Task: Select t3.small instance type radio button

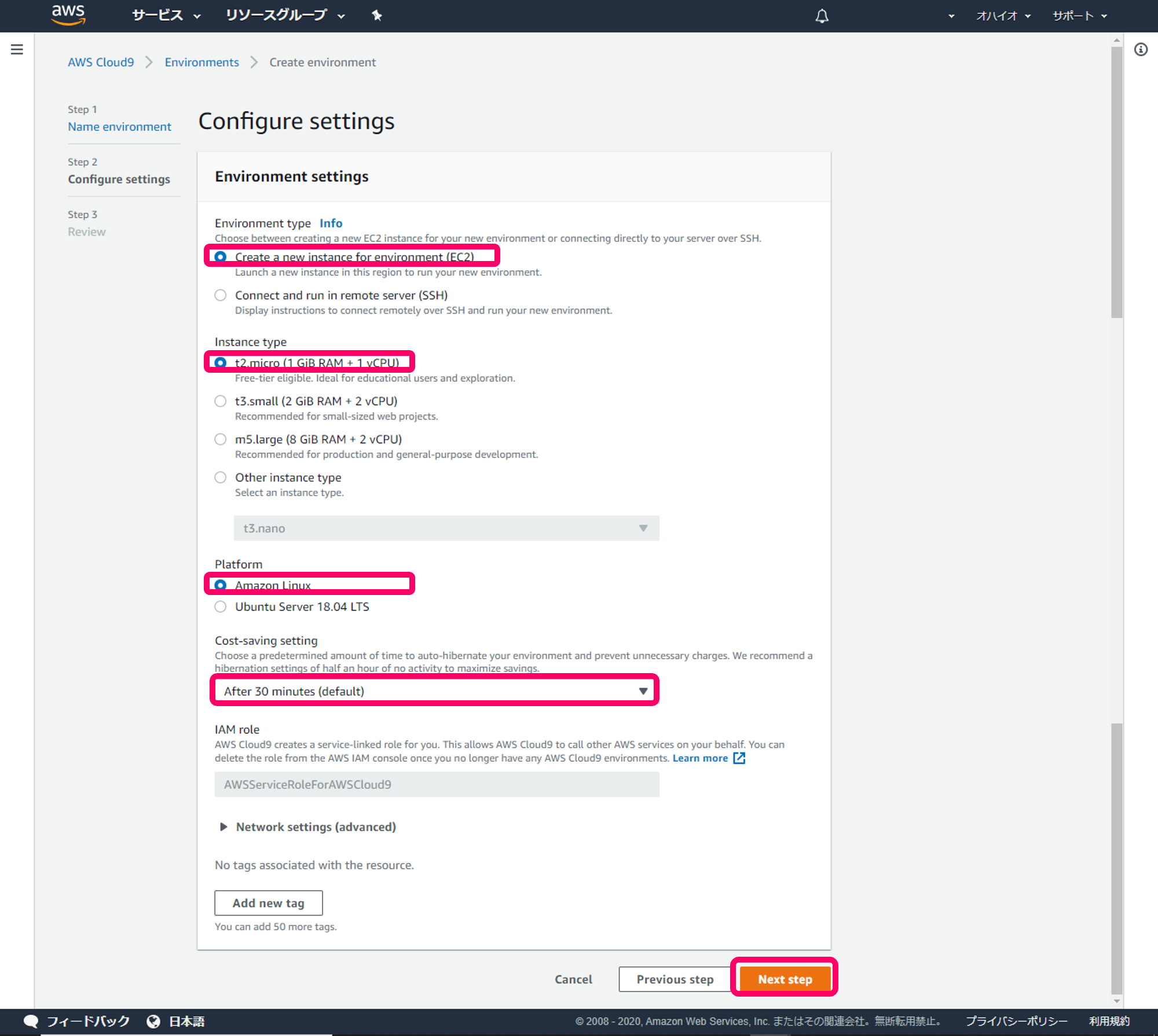Action: 221,401
